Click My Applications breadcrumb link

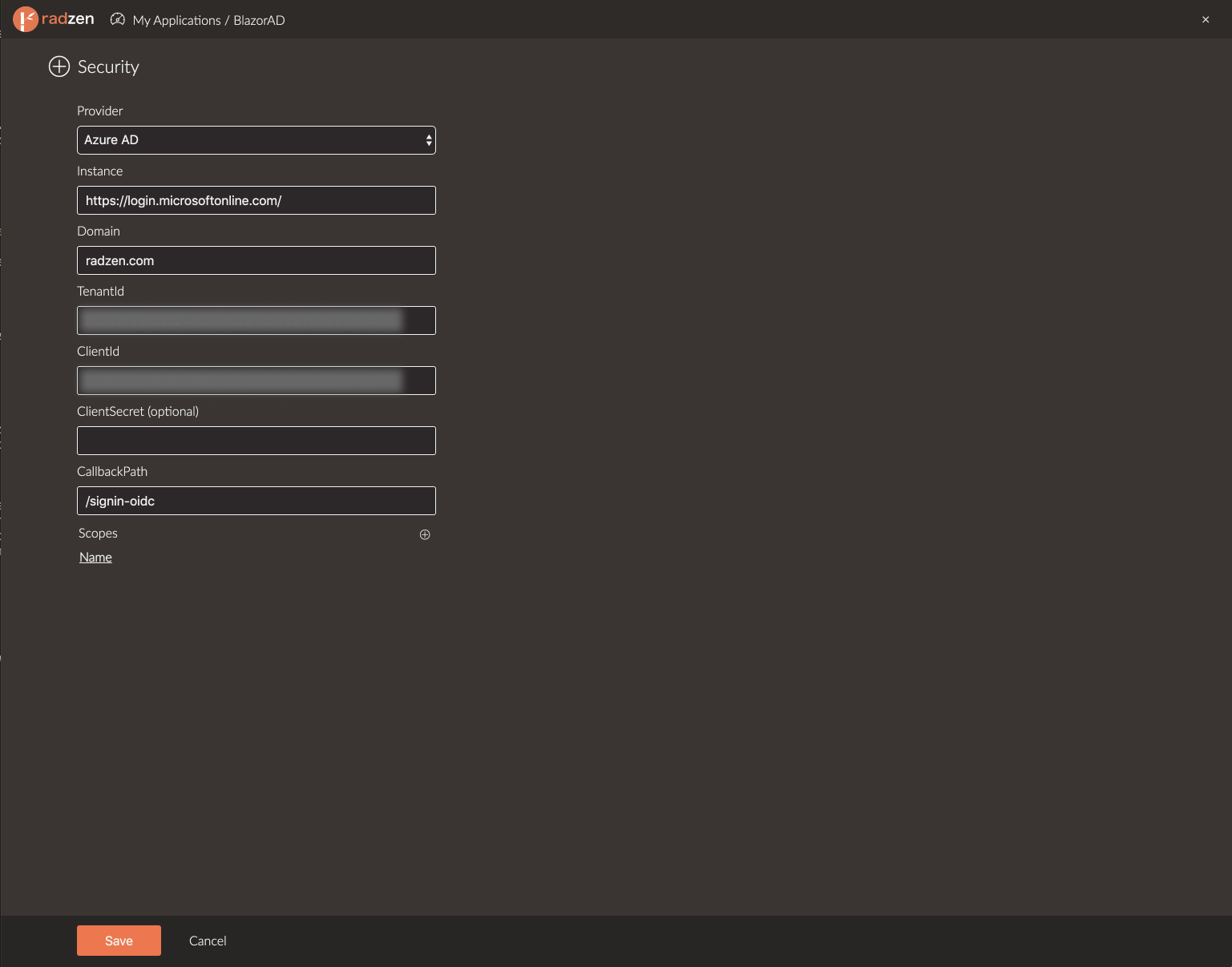coord(176,20)
